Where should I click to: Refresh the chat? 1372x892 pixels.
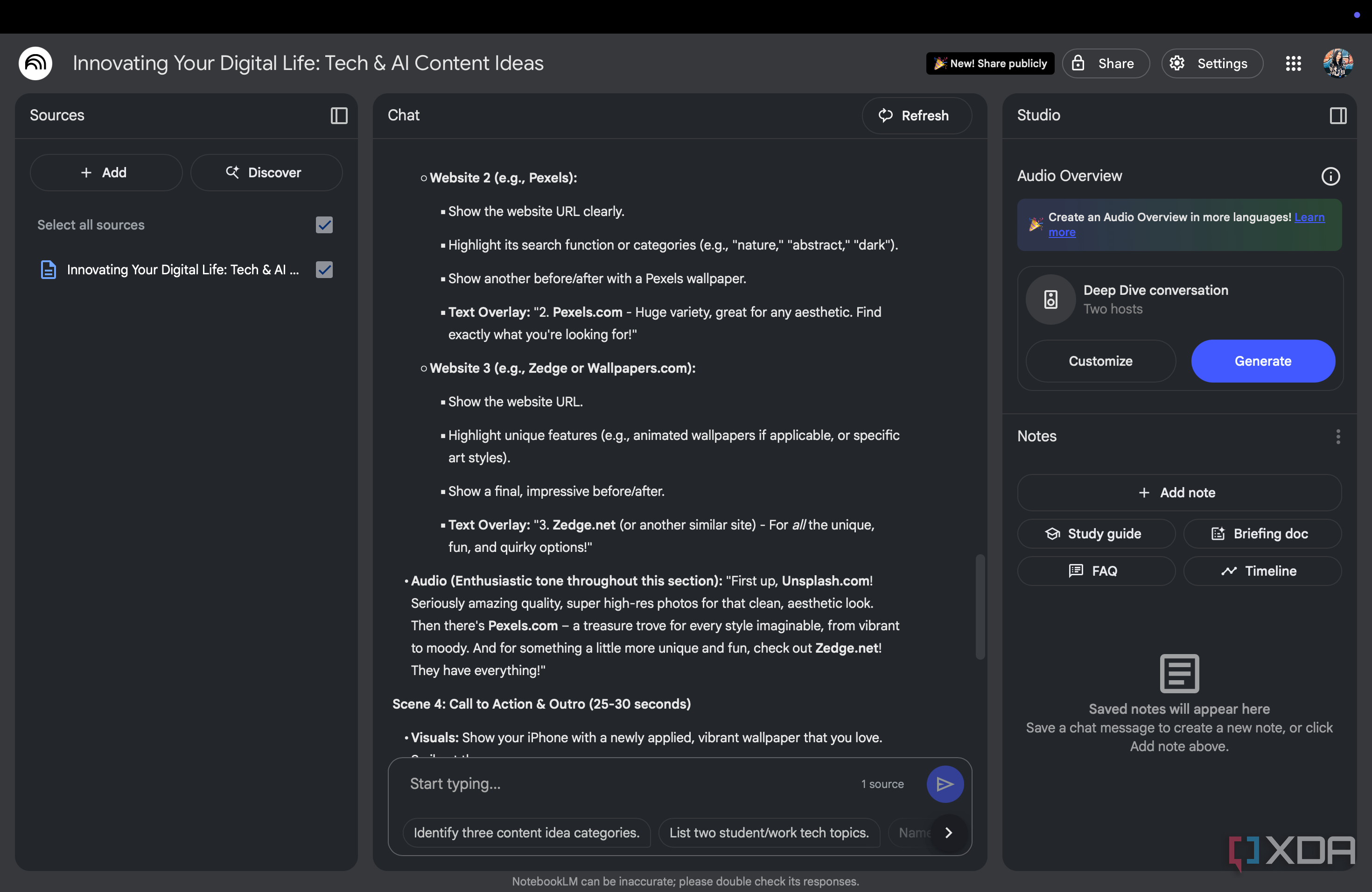[x=917, y=115]
